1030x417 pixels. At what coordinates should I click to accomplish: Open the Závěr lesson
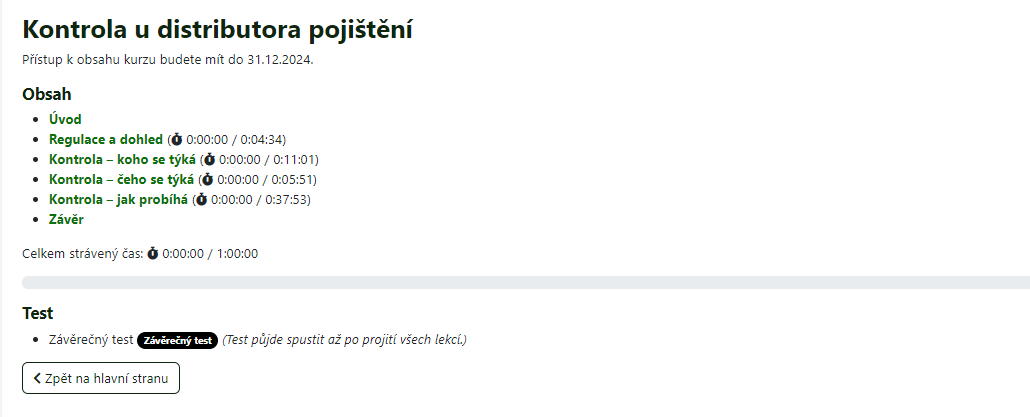[x=66, y=219]
